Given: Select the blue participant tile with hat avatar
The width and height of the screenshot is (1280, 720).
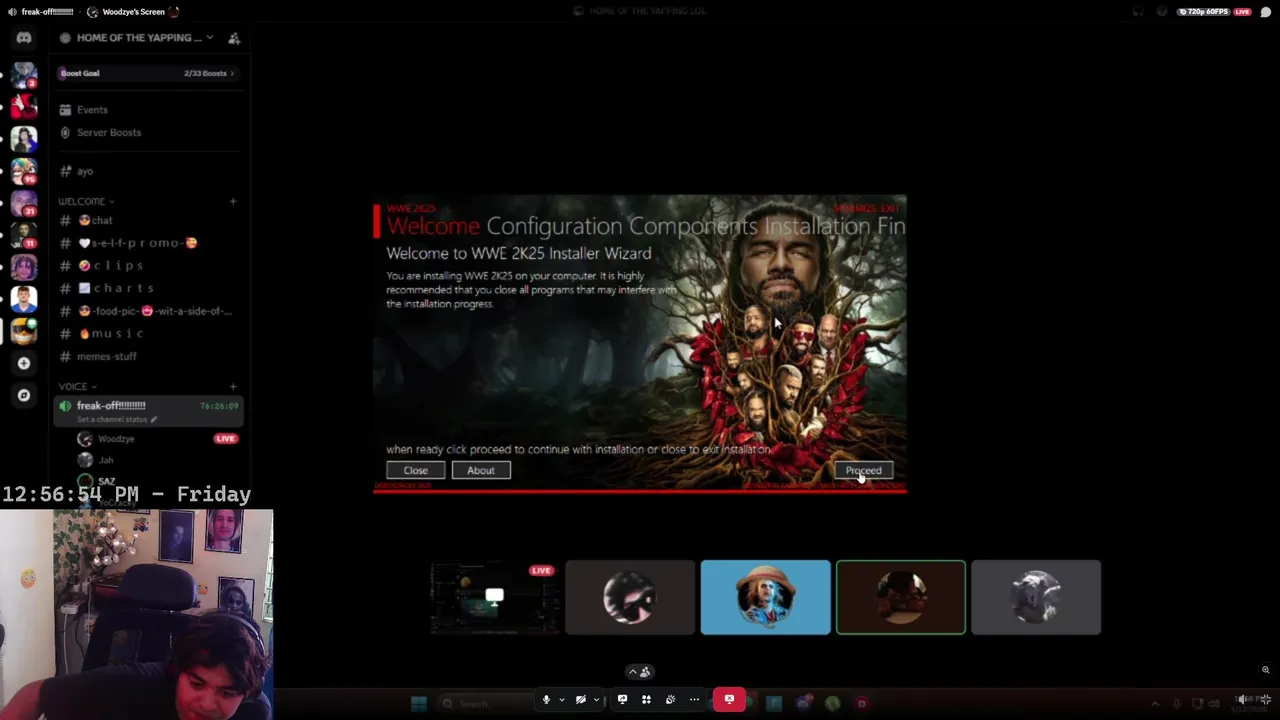Looking at the screenshot, I should pyautogui.click(x=766, y=597).
